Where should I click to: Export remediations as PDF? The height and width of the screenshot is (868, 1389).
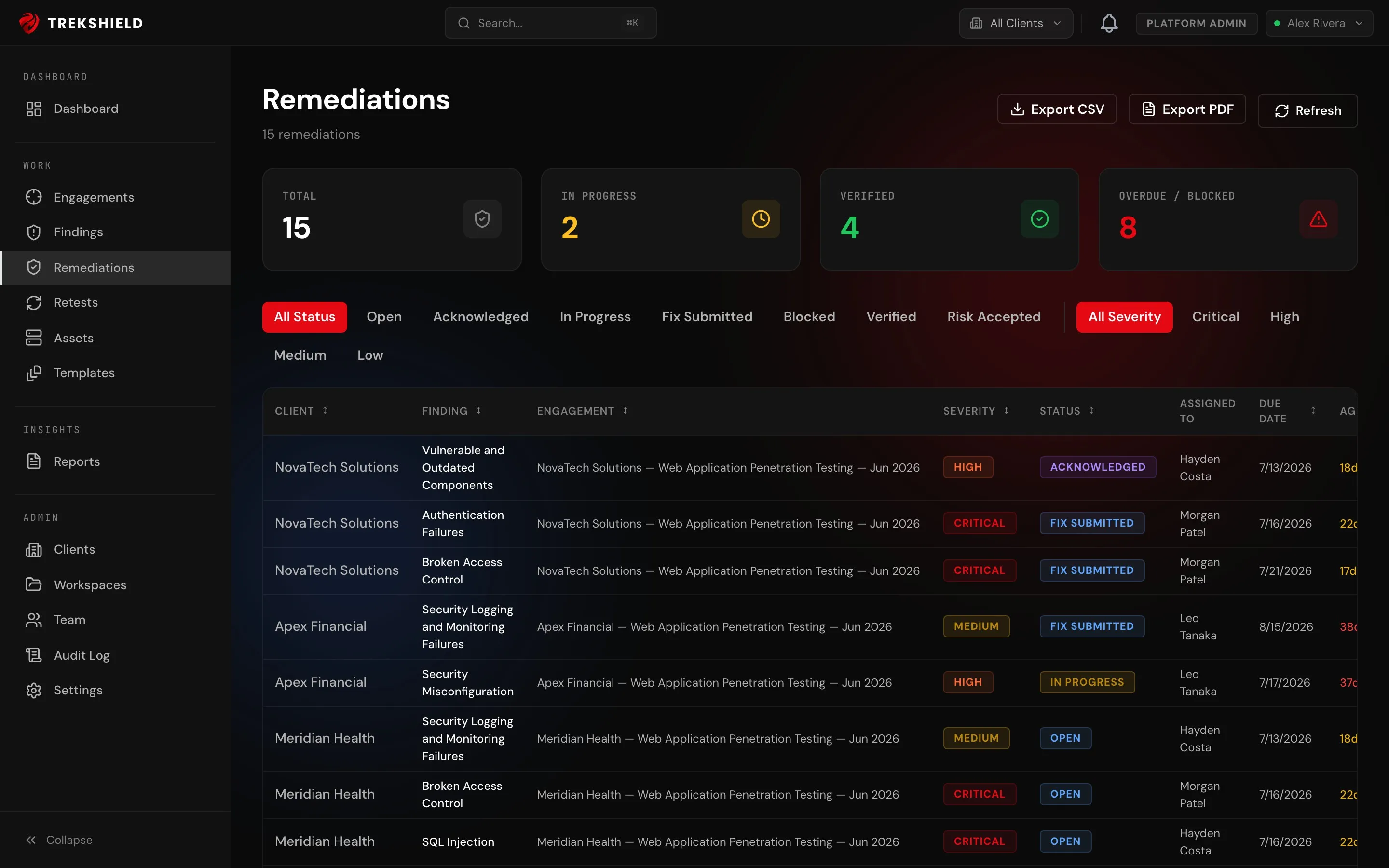coord(1187,109)
